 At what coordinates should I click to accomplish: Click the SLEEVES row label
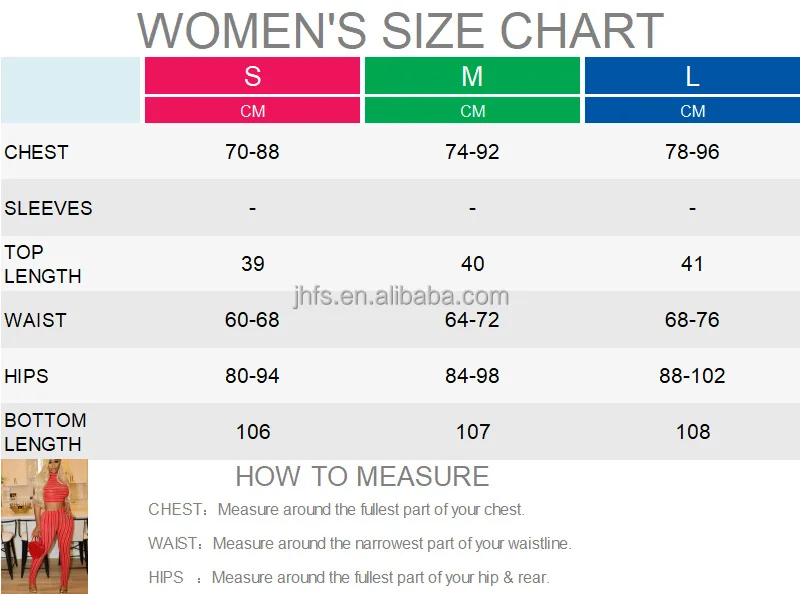click(48, 208)
